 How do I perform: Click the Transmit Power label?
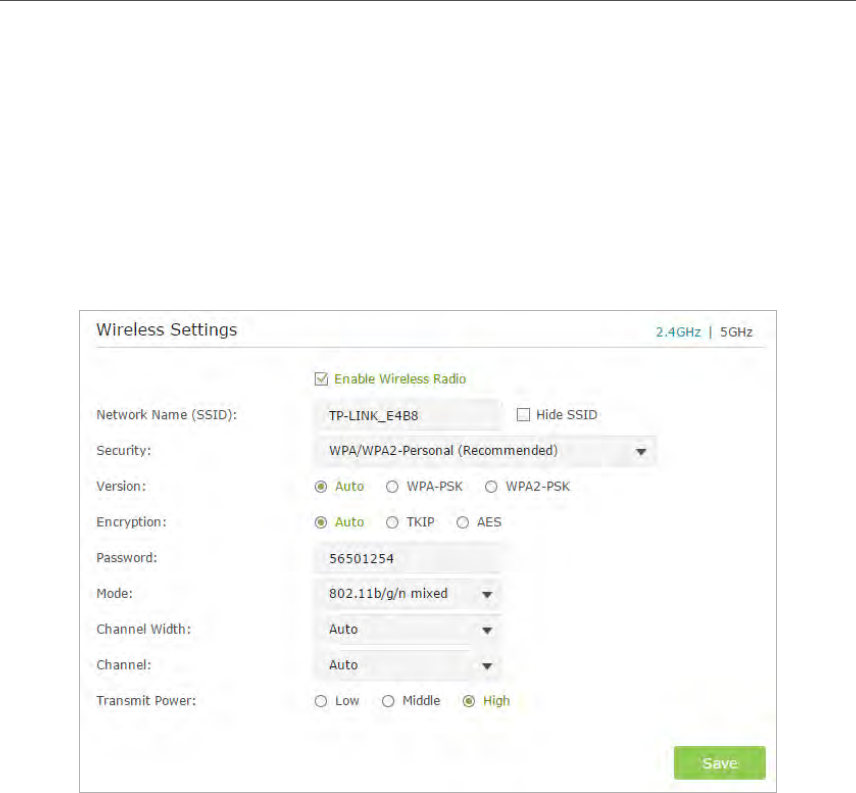click(146, 701)
